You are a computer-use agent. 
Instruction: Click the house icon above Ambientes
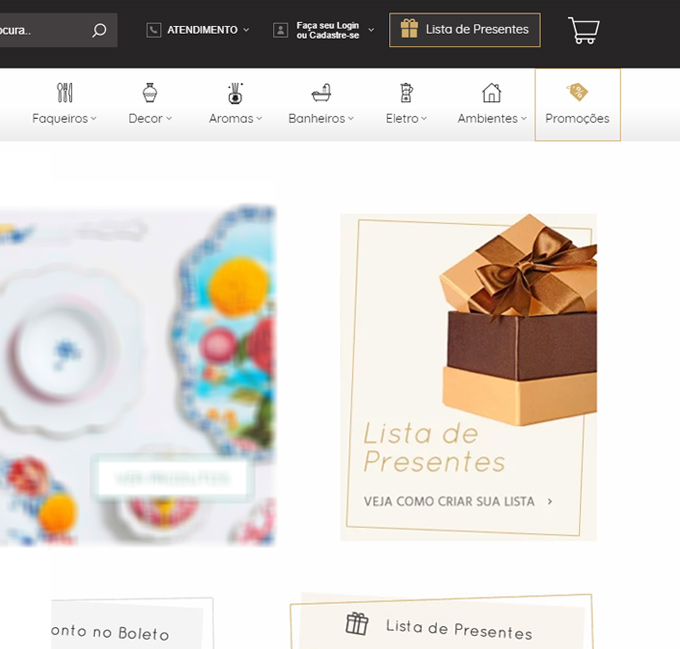click(492, 92)
